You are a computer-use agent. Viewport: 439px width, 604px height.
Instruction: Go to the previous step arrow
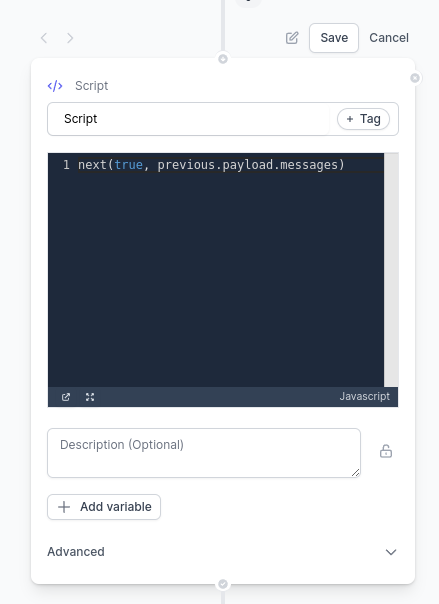(44, 38)
